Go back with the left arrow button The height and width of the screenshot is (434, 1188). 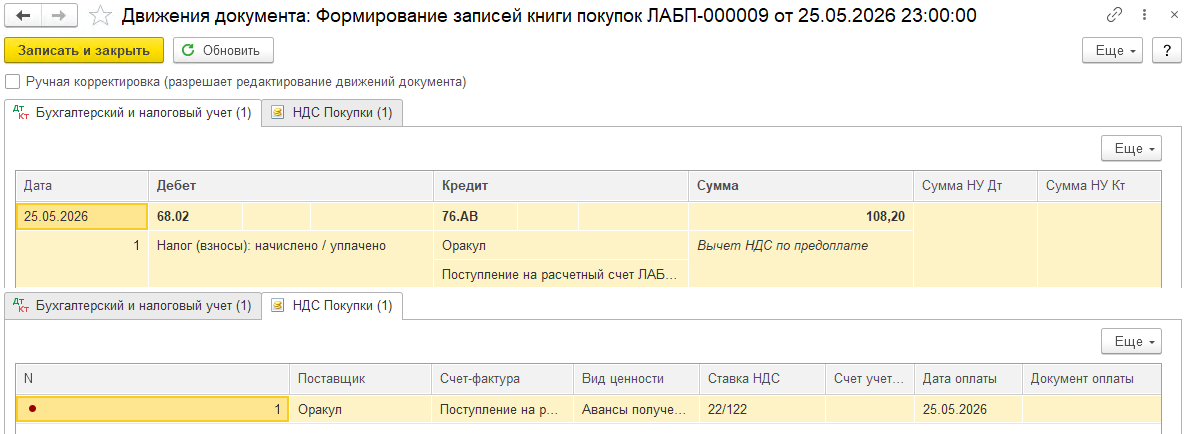(x=23, y=15)
